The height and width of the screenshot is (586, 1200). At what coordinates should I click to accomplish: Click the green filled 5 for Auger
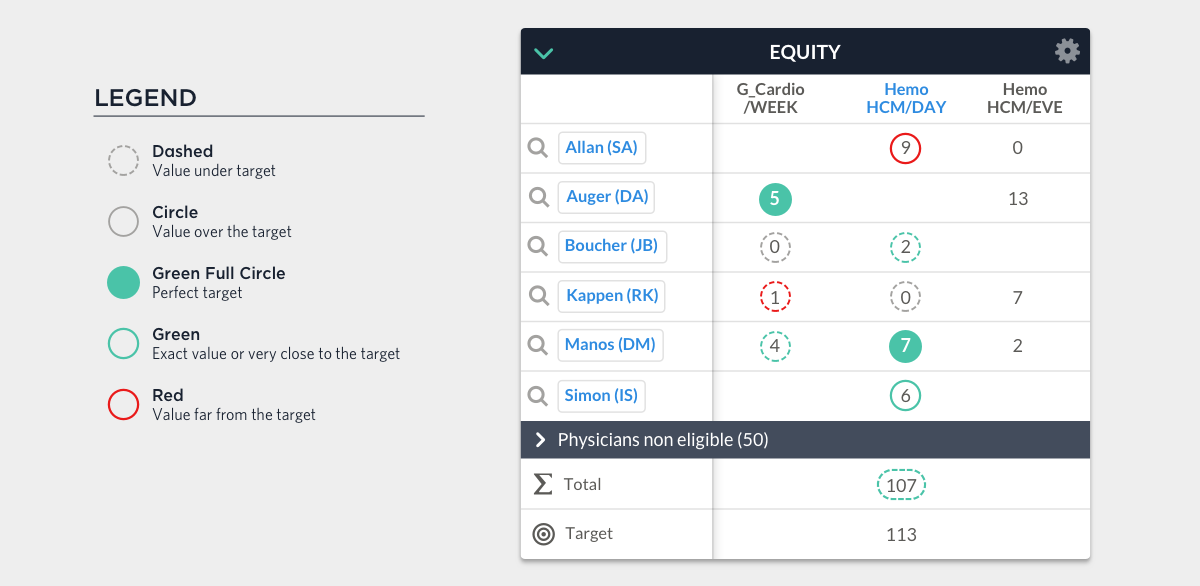(x=775, y=199)
